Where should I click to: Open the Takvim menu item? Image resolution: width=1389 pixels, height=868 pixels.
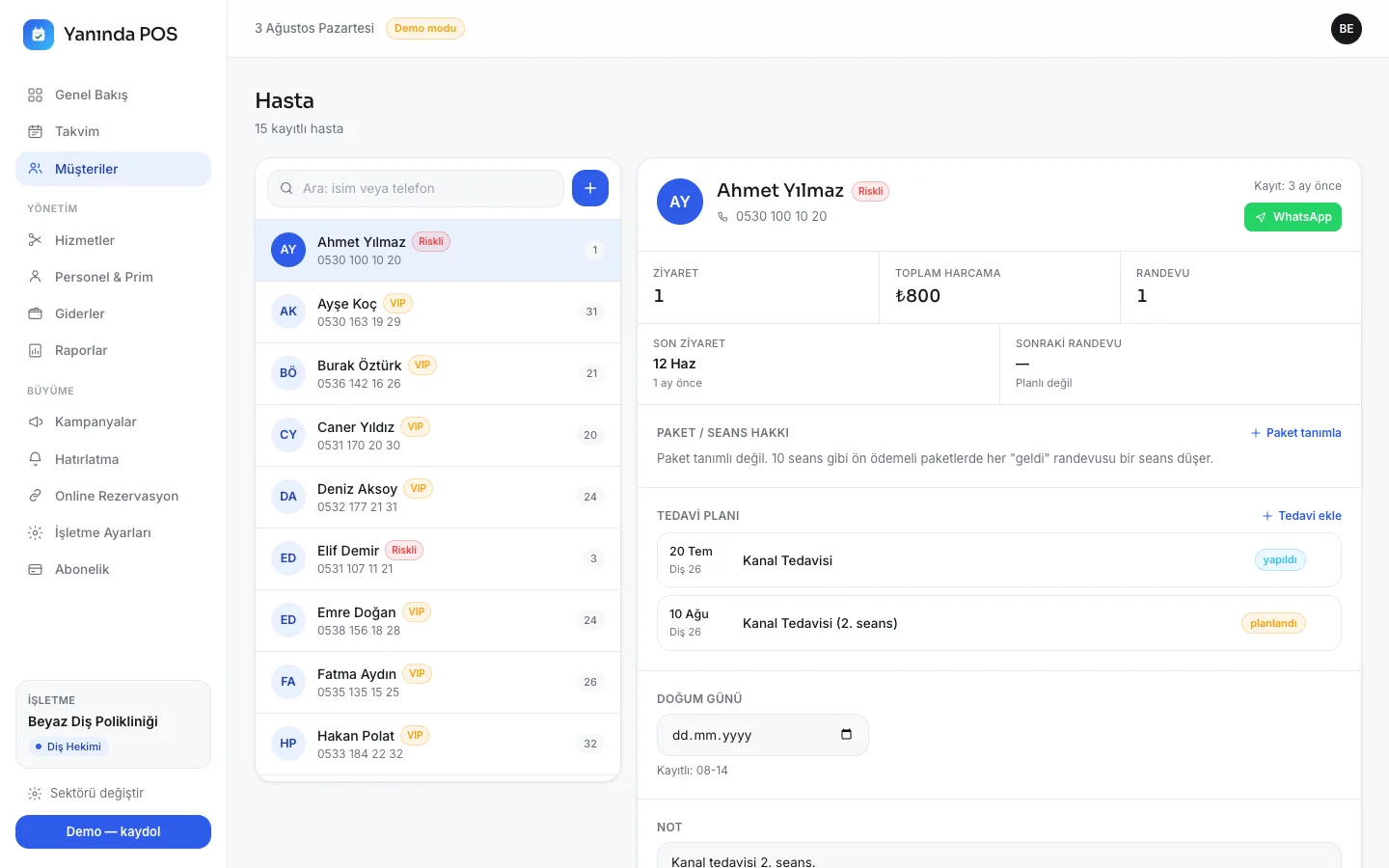[x=113, y=131]
